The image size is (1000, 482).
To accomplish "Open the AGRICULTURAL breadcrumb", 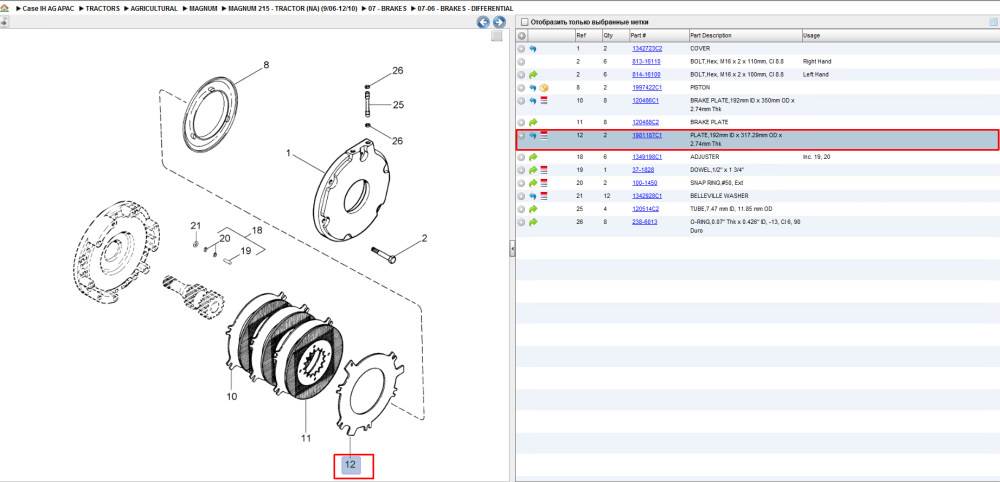I will 154,9.
